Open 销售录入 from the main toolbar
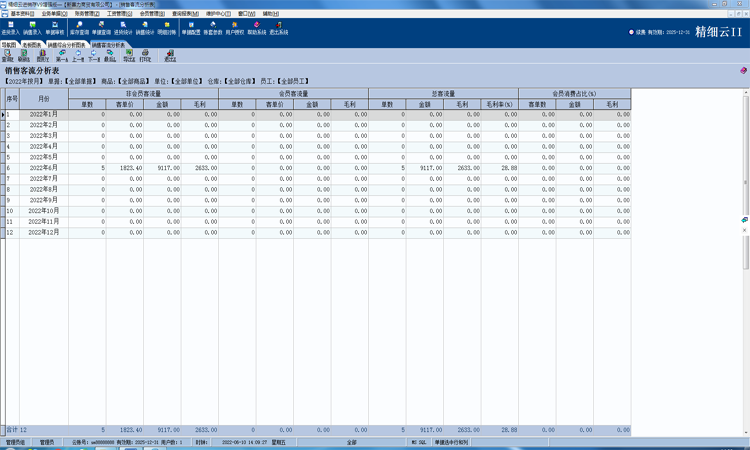Viewport: 750px width, 450px height. [33, 28]
